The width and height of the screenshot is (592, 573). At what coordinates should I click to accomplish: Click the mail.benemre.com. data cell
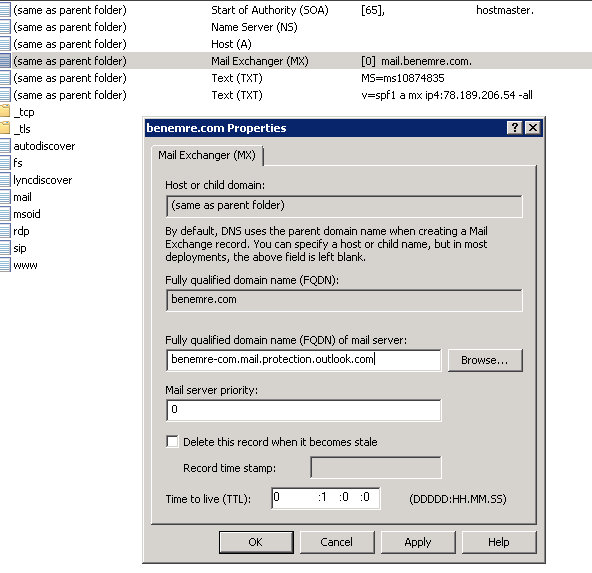416,61
